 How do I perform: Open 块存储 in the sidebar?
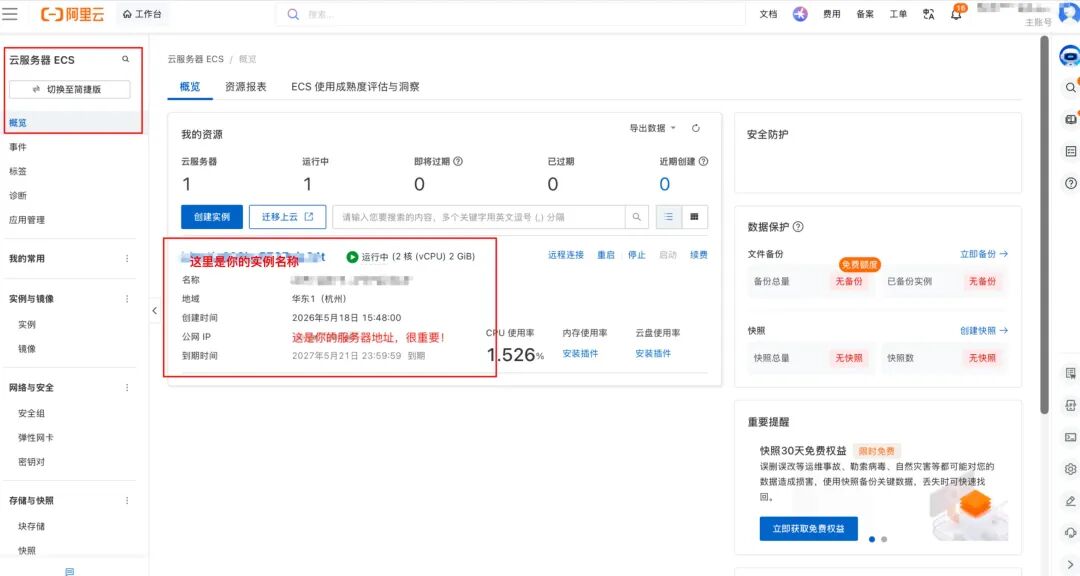coord(32,526)
